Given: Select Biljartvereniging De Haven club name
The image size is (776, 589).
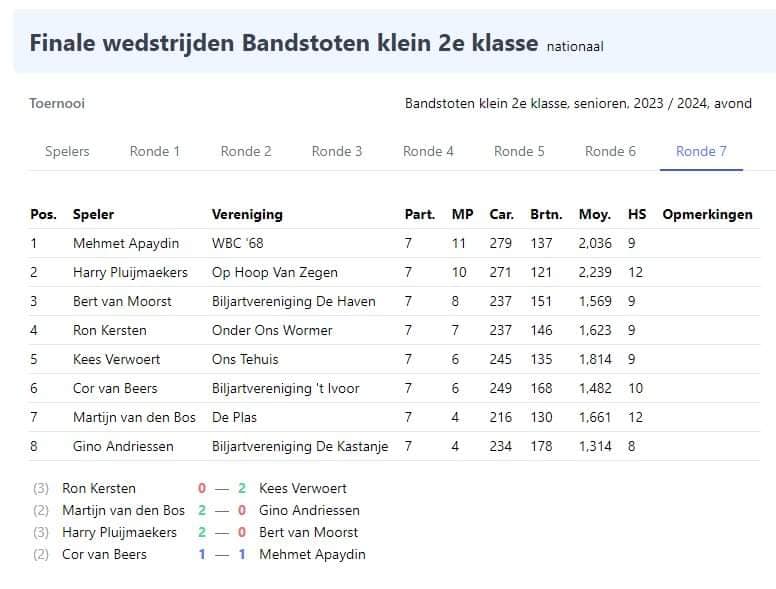Looking at the screenshot, I should click(293, 301).
